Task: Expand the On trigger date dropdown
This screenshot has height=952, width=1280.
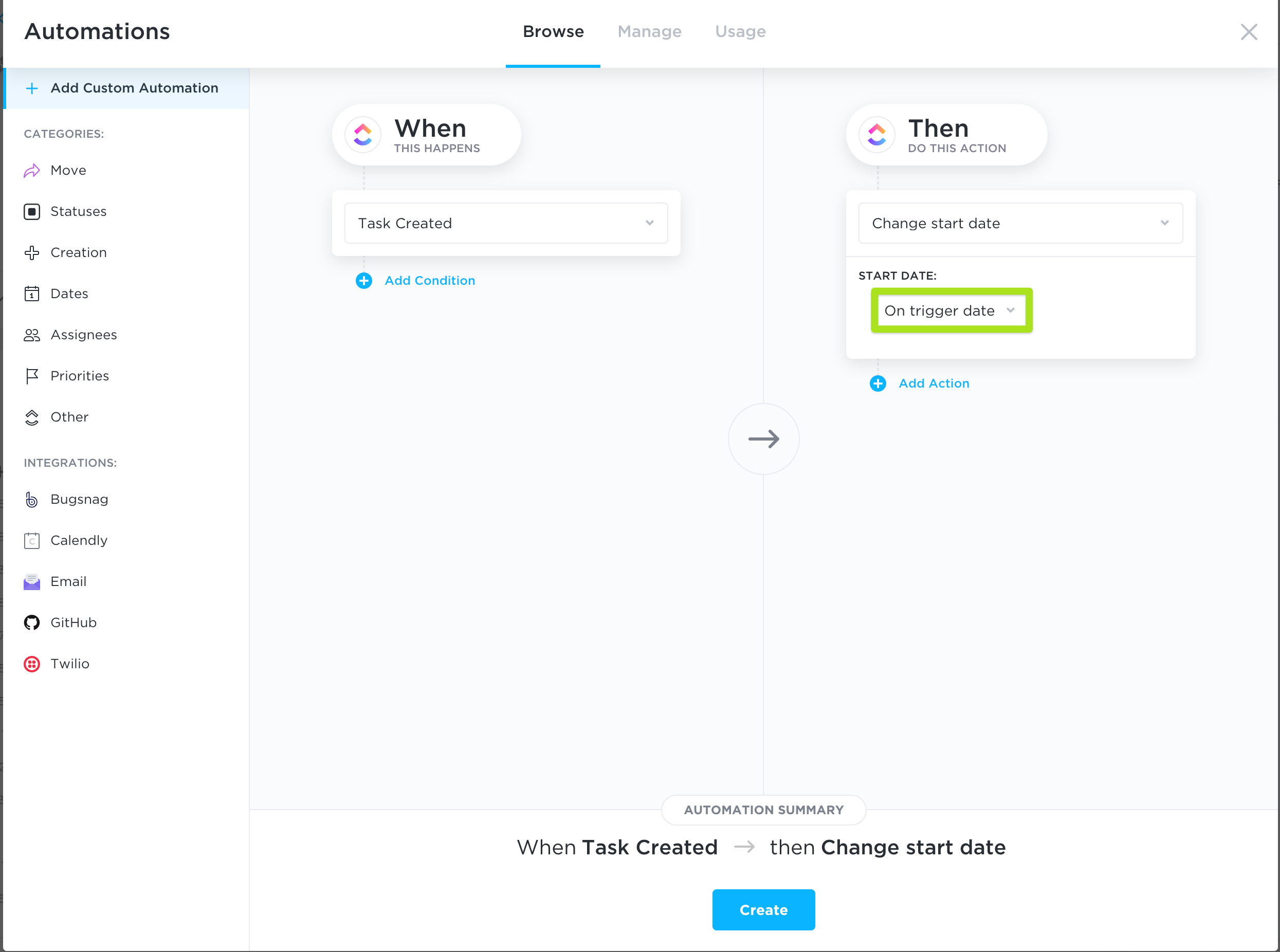Action: coord(950,310)
